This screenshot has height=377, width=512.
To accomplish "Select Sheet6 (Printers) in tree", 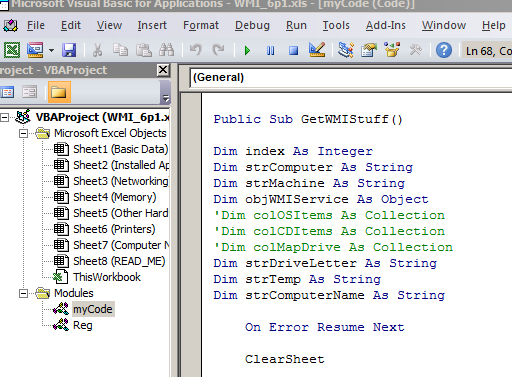I will 114,229.
